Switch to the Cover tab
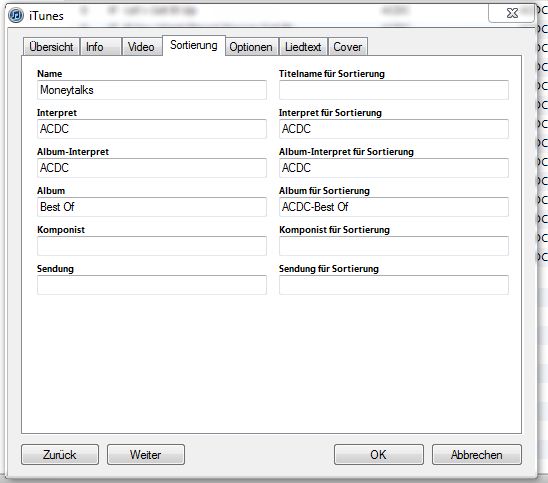 coord(348,47)
